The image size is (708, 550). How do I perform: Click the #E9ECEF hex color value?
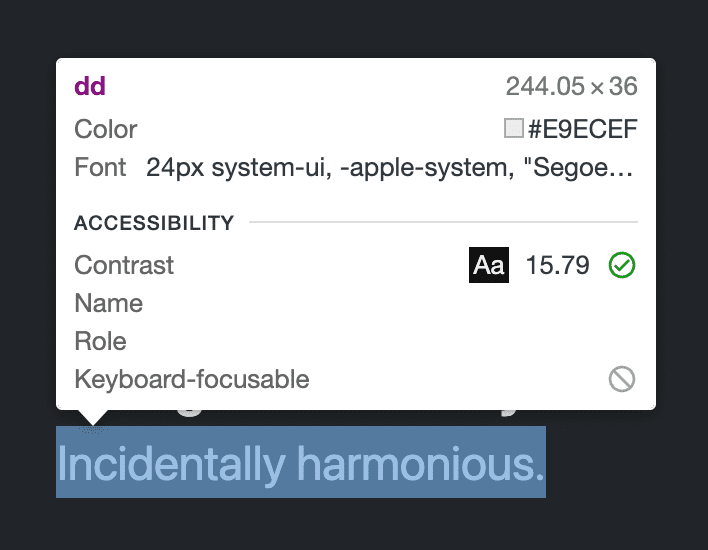point(582,129)
